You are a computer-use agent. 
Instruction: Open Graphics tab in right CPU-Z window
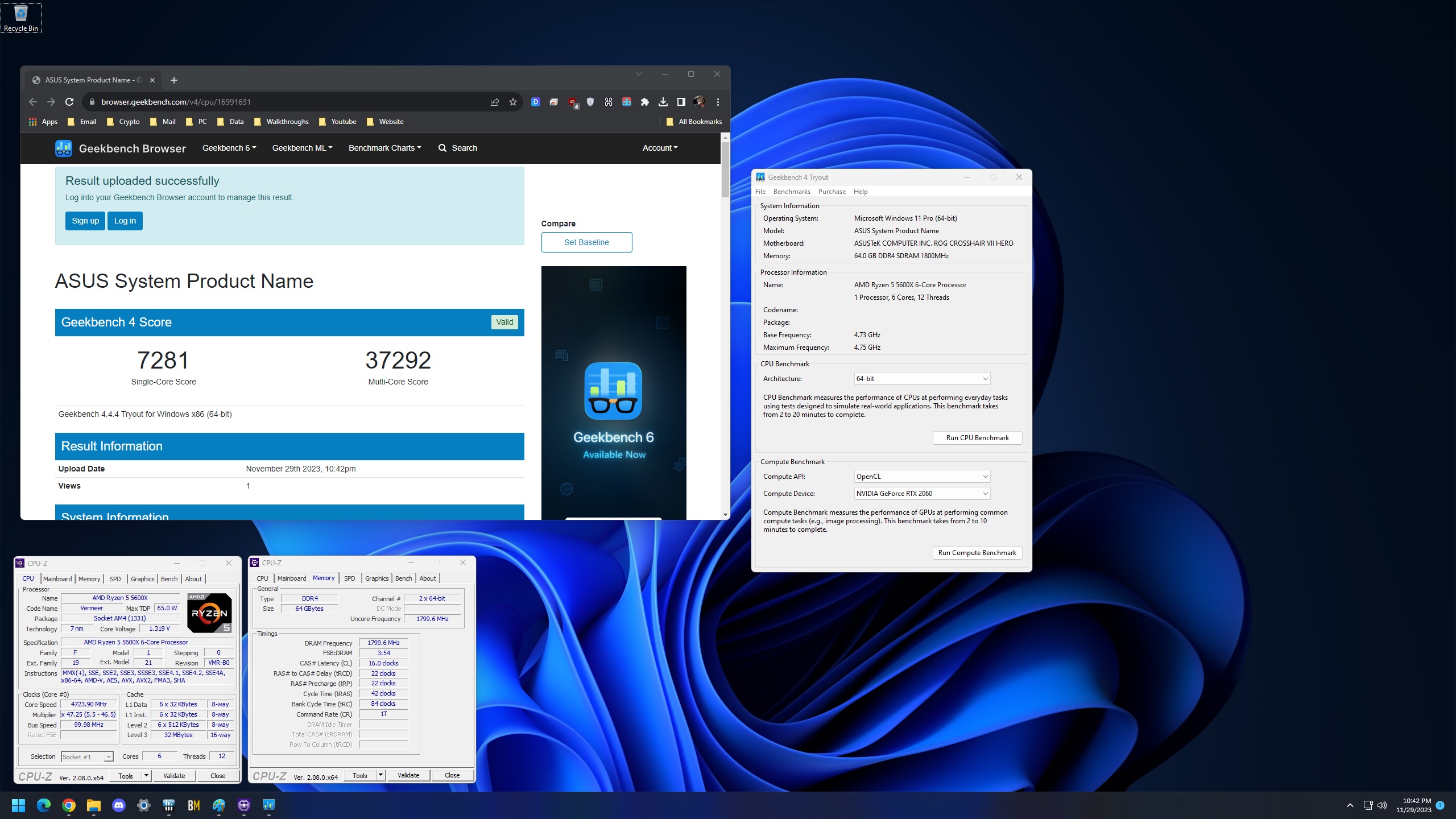pyautogui.click(x=377, y=578)
